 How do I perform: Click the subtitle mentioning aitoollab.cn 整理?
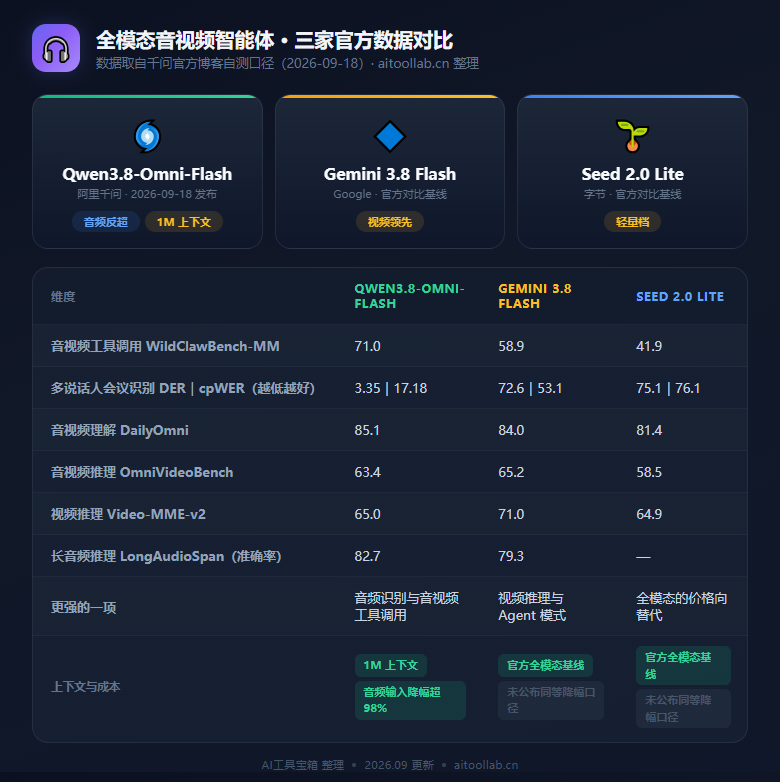(287, 63)
